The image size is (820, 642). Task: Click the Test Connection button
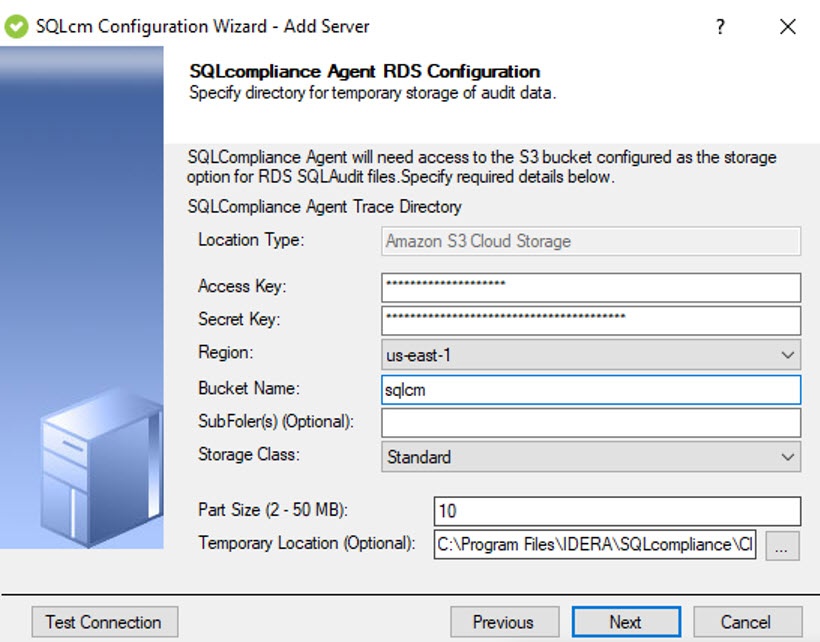(105, 622)
